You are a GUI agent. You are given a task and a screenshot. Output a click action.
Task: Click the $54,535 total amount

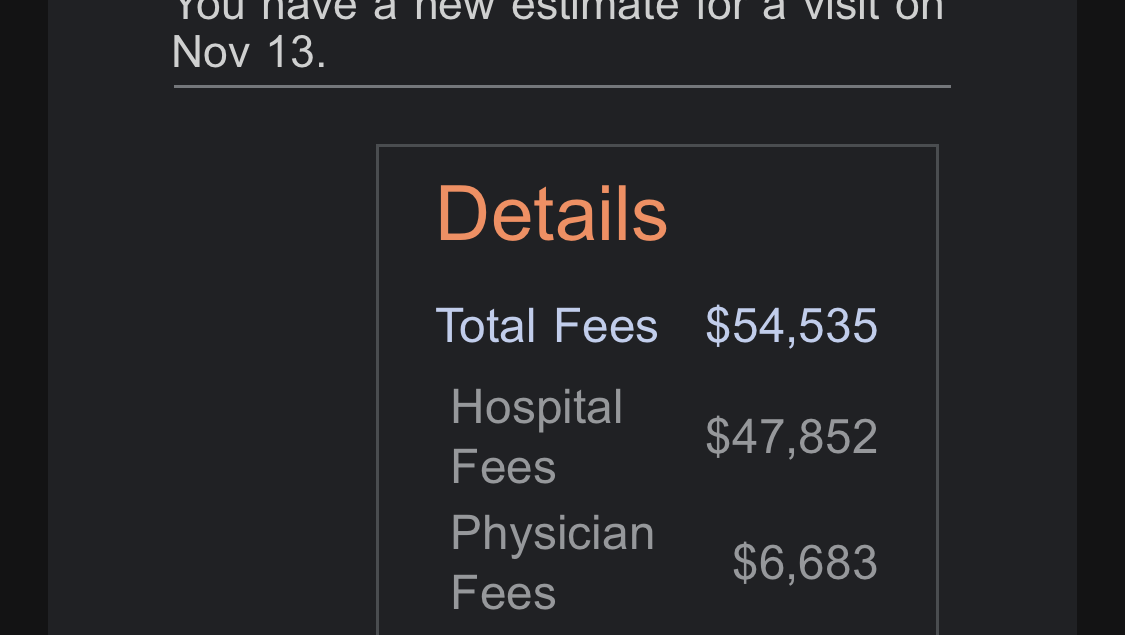(x=791, y=326)
